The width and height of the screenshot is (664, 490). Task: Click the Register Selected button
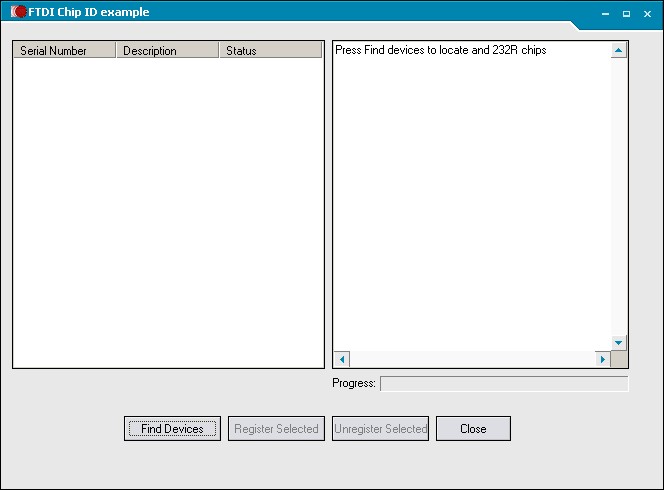(276, 429)
